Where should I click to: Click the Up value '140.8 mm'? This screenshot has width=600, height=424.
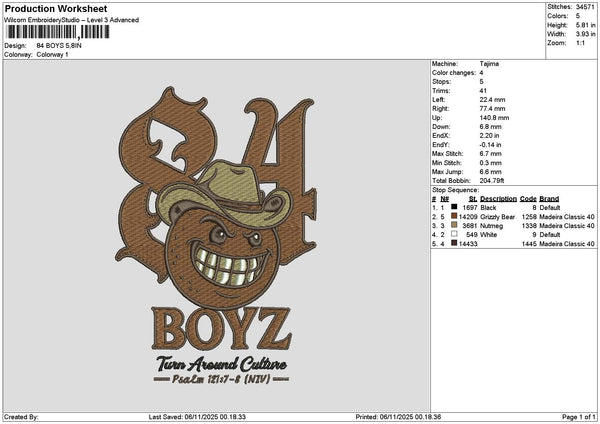tap(494, 118)
